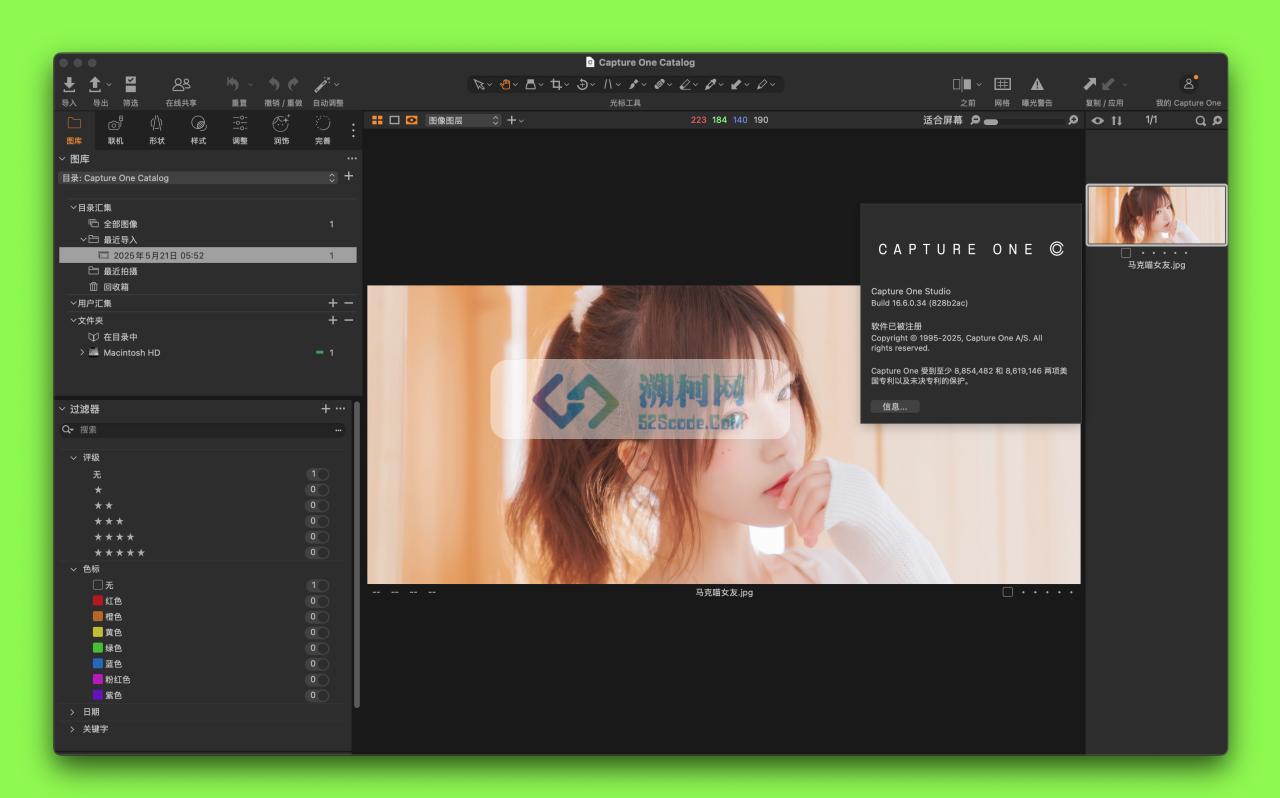
Task: Click the 绿色 green color swatch
Action: tap(98, 648)
